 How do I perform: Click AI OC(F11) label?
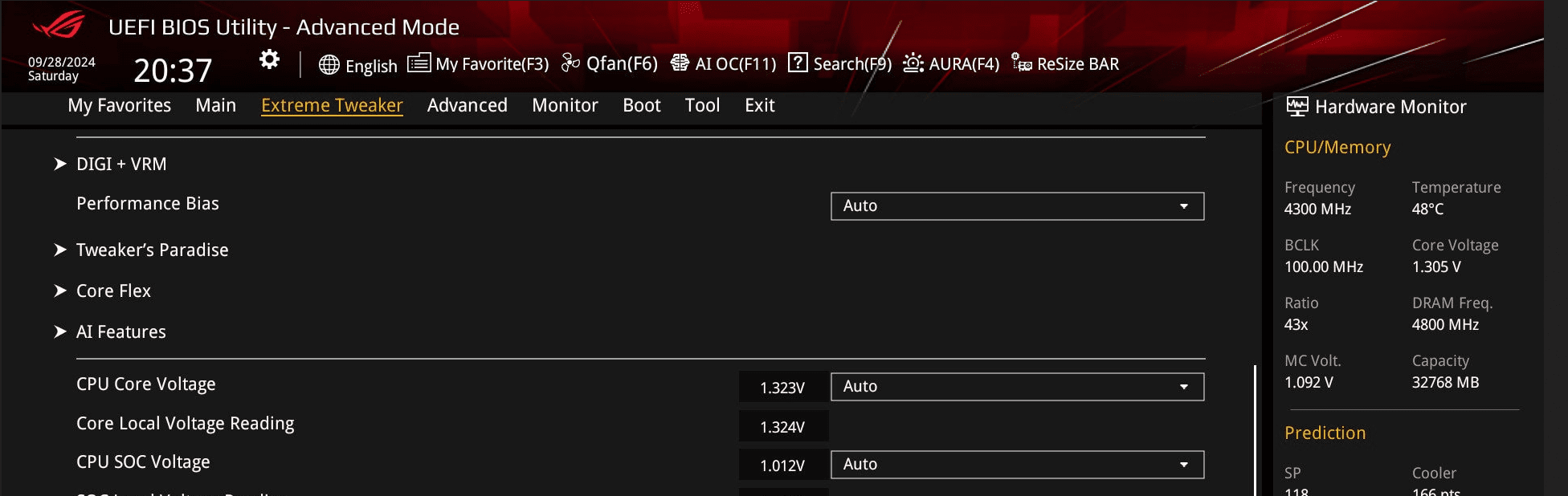(736, 63)
